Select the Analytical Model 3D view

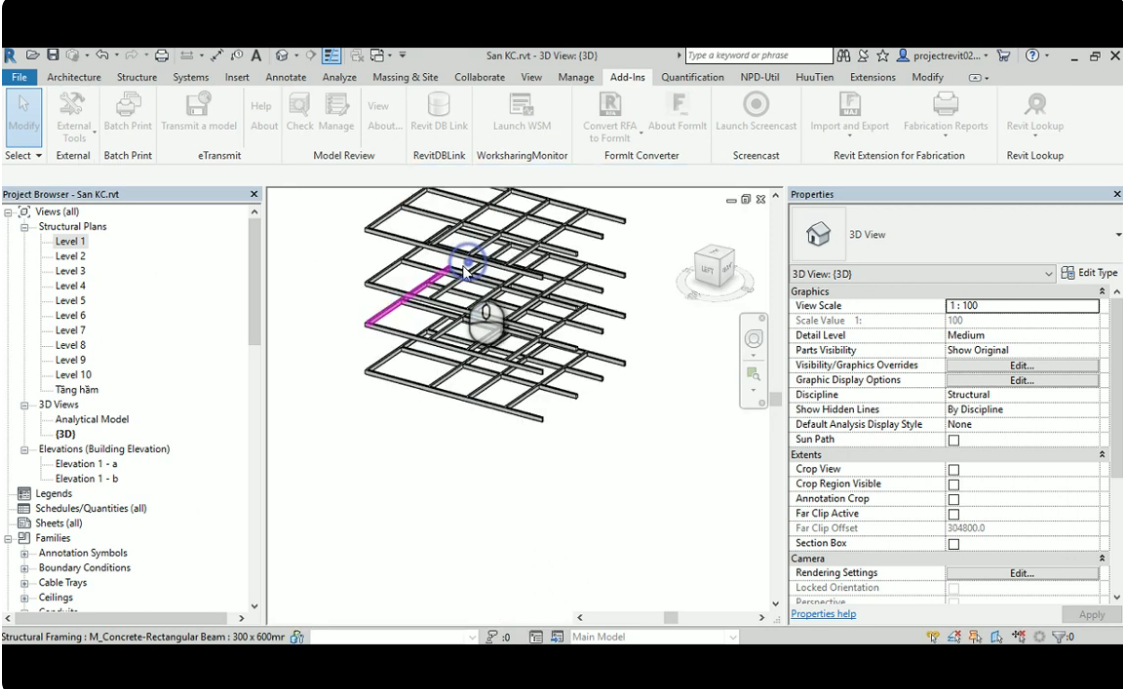[x=92, y=420]
